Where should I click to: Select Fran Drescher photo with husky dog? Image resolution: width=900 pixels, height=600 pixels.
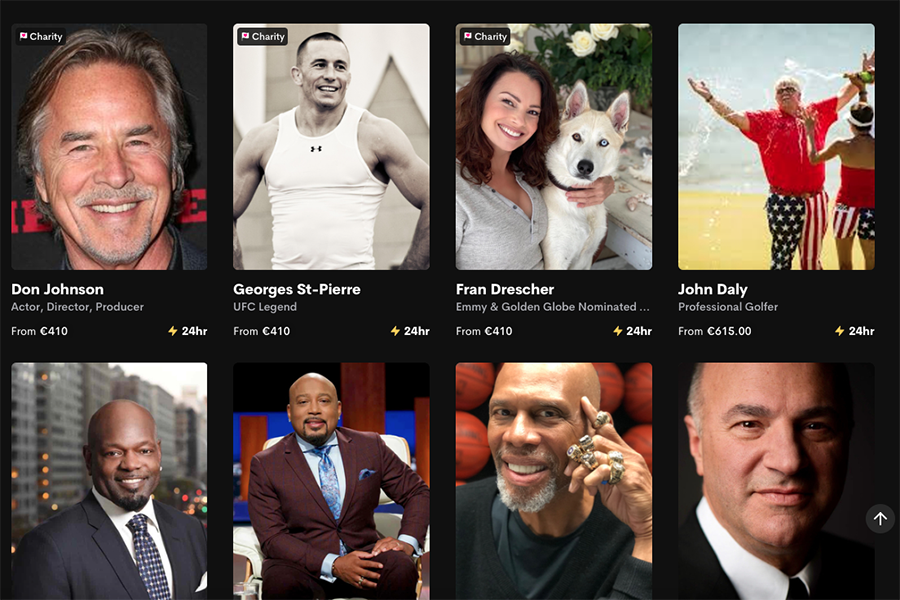tap(554, 146)
